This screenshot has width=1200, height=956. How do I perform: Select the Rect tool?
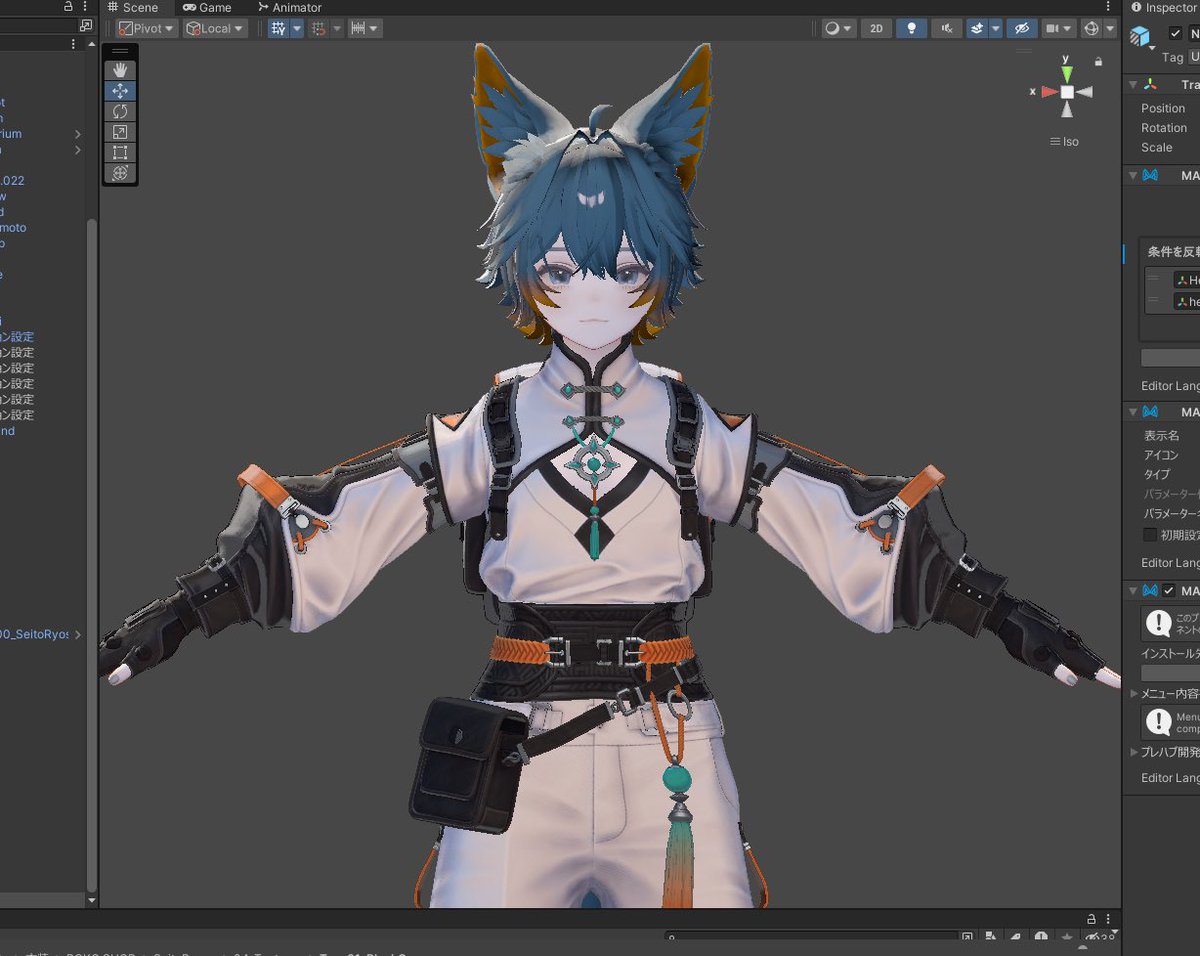[x=120, y=152]
